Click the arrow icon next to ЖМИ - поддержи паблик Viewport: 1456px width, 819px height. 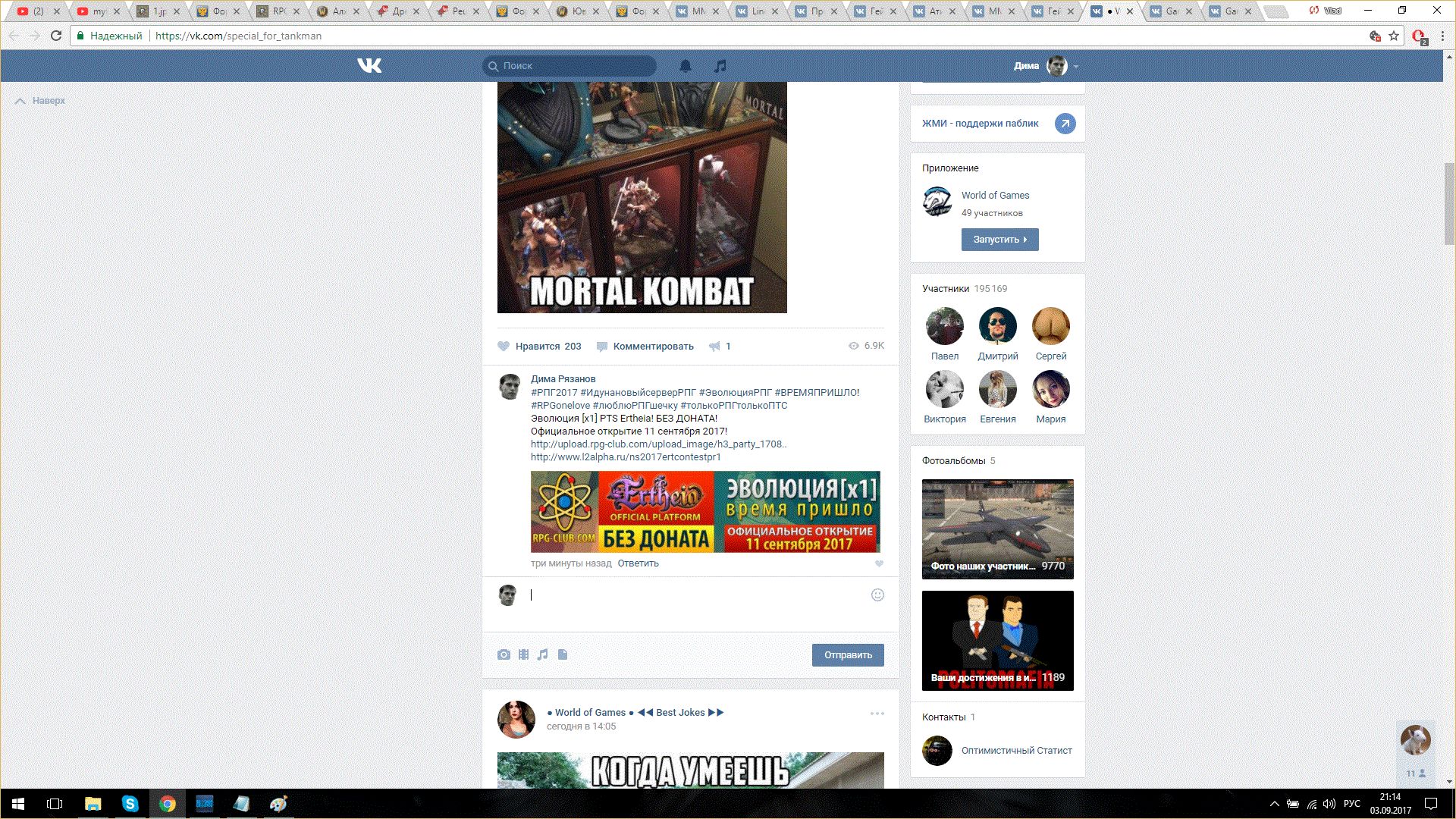click(1065, 124)
